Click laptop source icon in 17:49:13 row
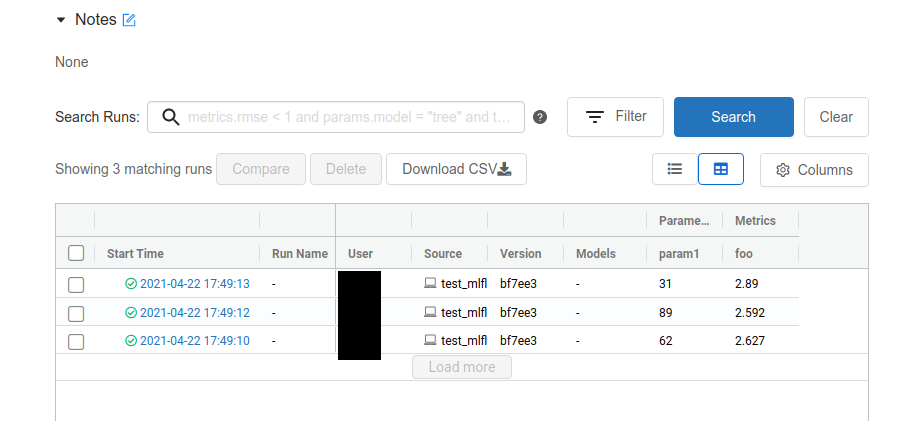Viewport: 900px width, 421px height. (430, 283)
